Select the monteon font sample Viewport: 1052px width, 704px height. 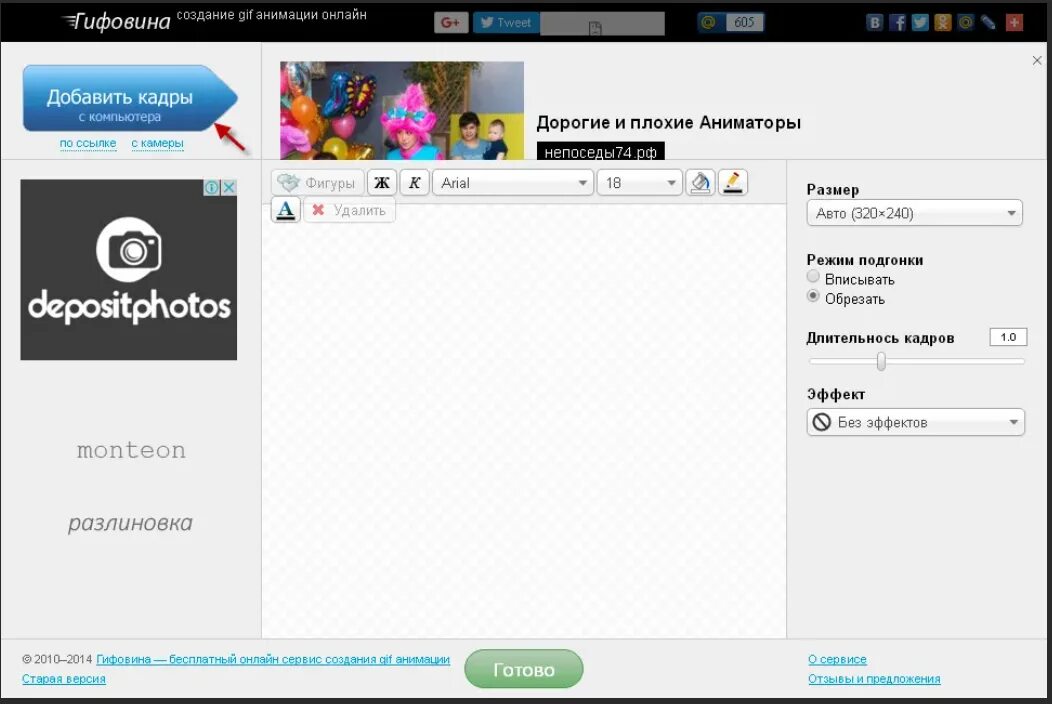point(131,450)
